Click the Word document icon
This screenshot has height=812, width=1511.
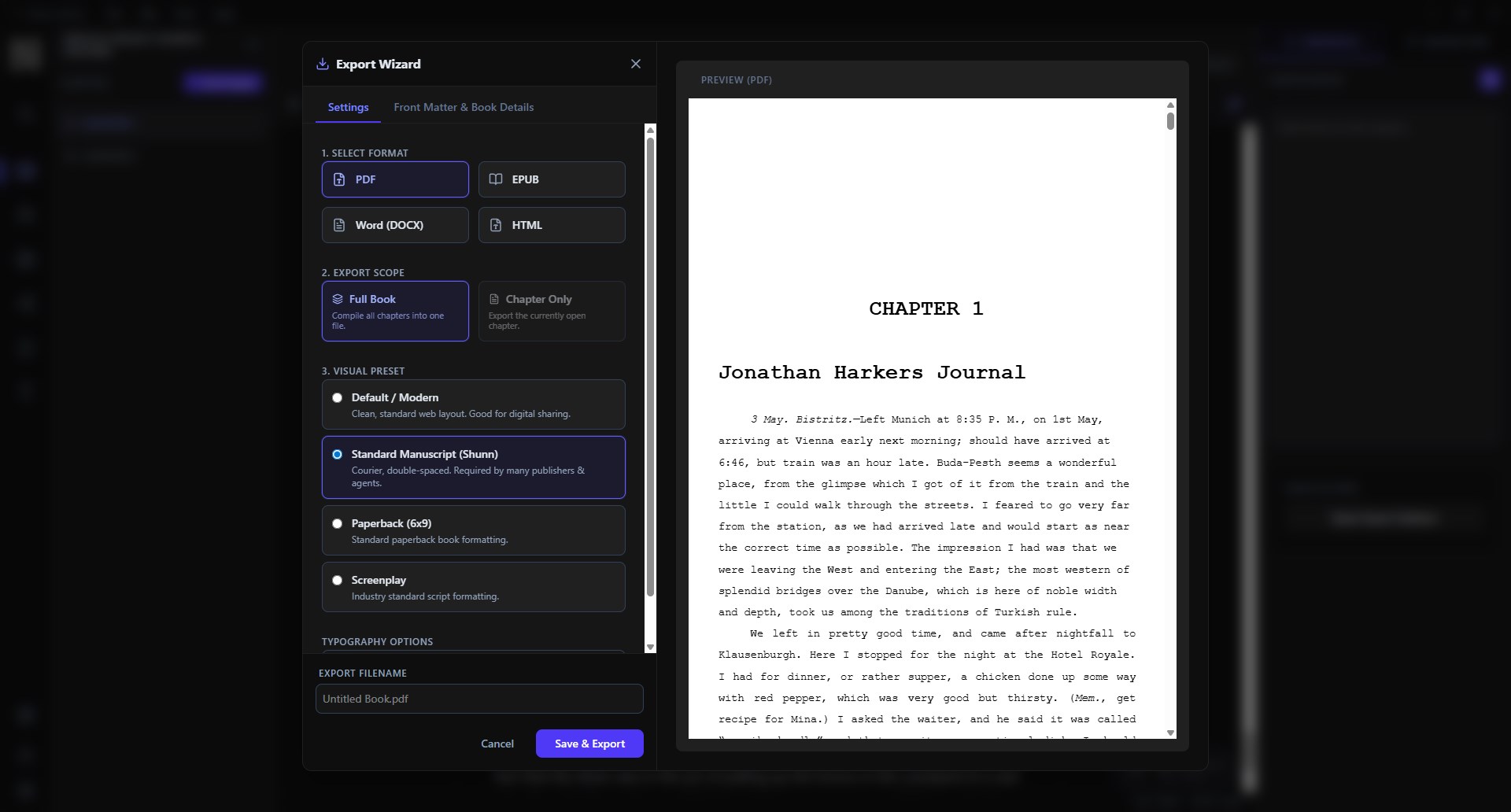[339, 225]
